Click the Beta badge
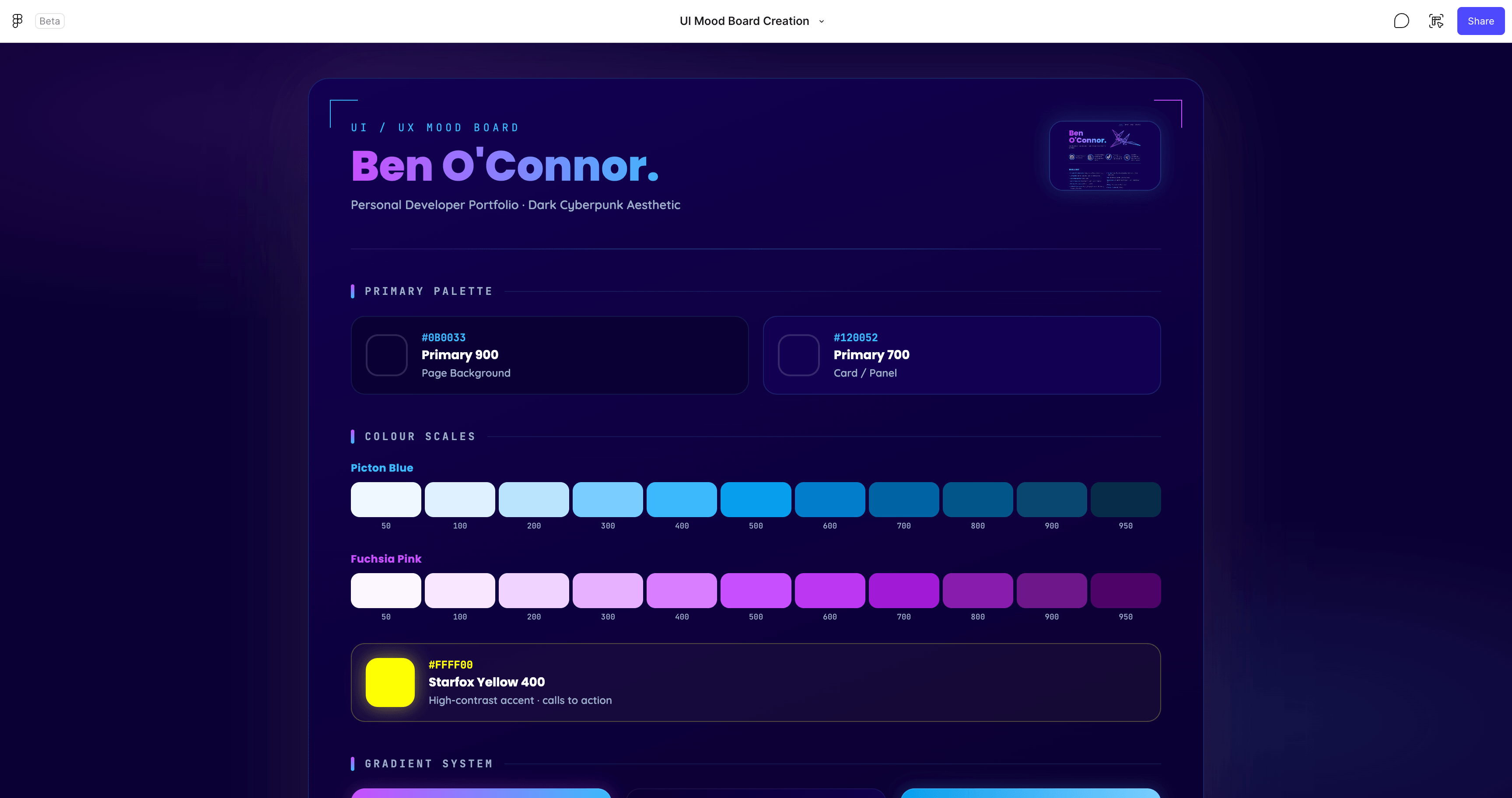The image size is (1512, 798). [50, 21]
